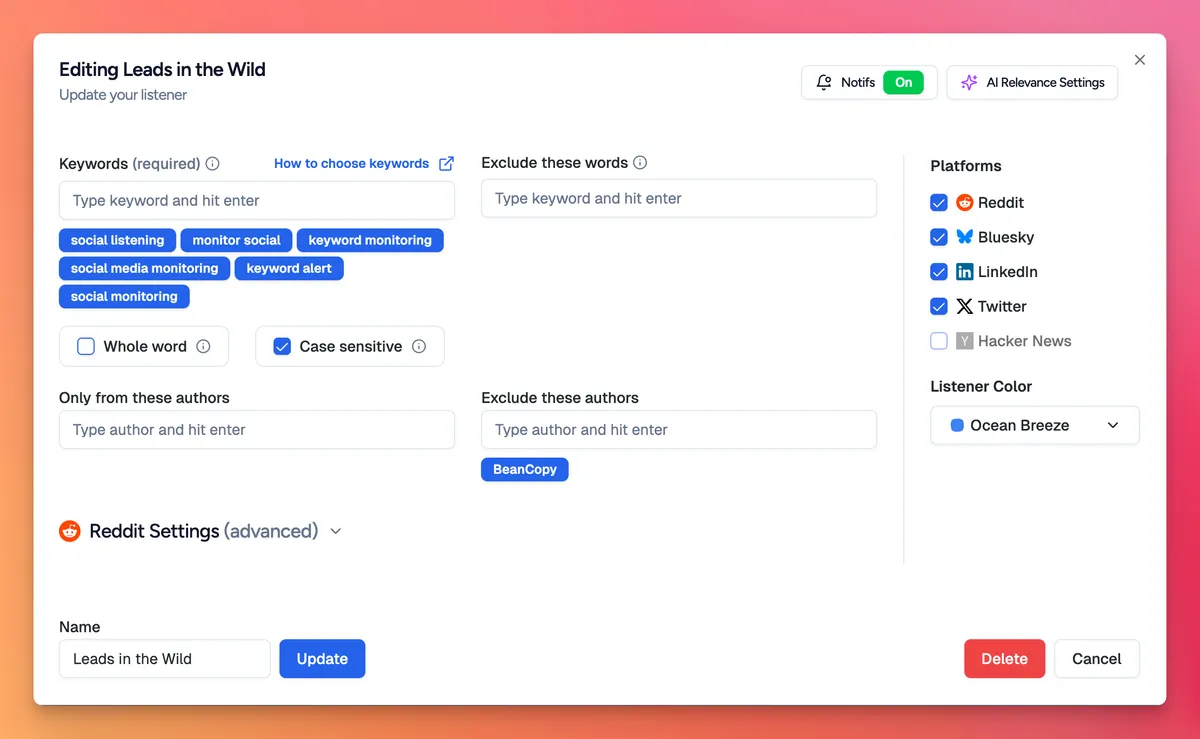Focus the Keywords input field
The height and width of the screenshot is (739, 1200).
pyautogui.click(x=257, y=200)
